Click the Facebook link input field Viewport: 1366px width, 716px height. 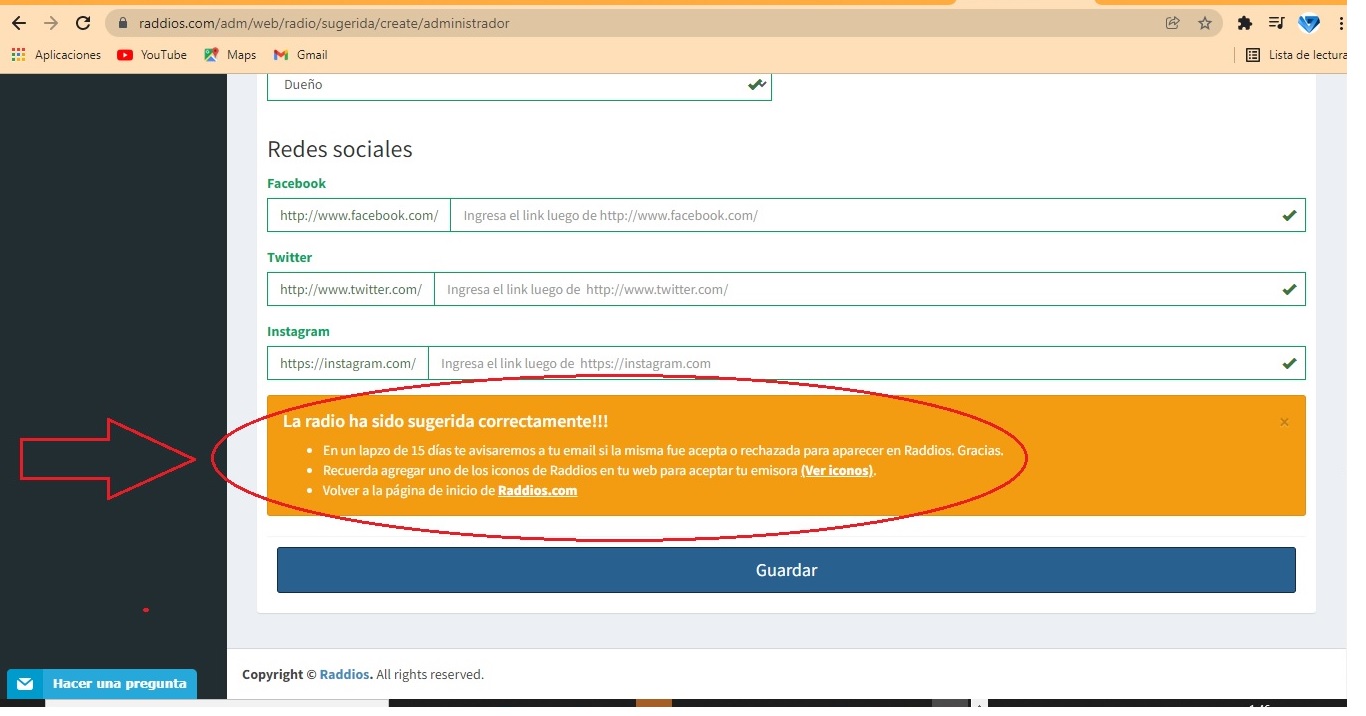pyautogui.click(x=865, y=215)
